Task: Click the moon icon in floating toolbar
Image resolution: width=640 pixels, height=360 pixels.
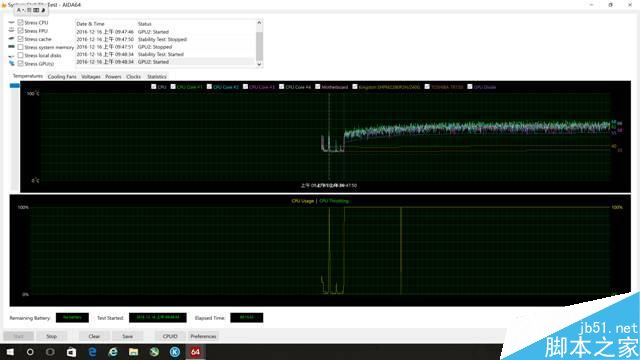Action: click(x=43, y=10)
